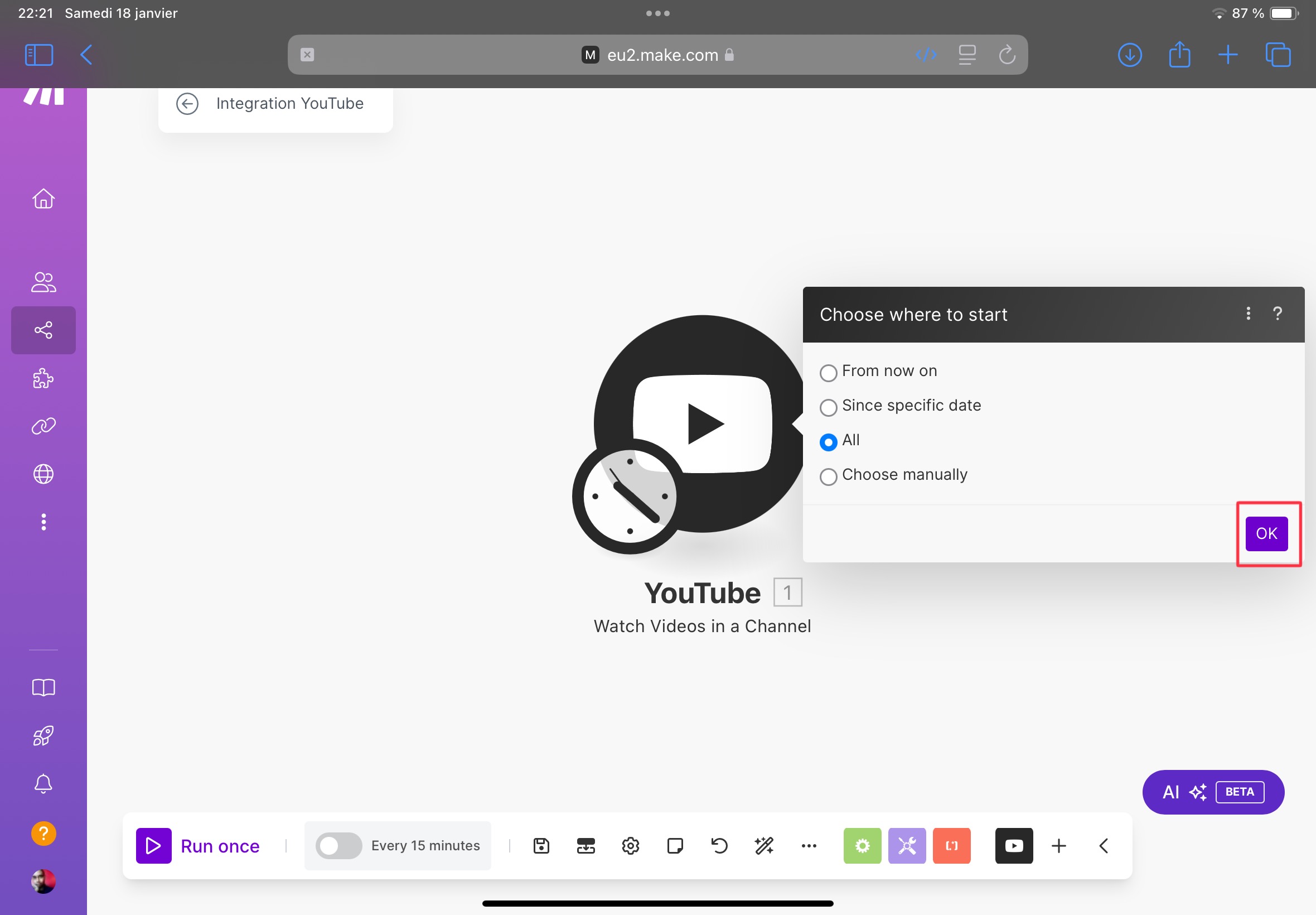Image resolution: width=1316 pixels, height=915 pixels.
Task: Open the Resource hub book icon
Action: [x=43, y=687]
